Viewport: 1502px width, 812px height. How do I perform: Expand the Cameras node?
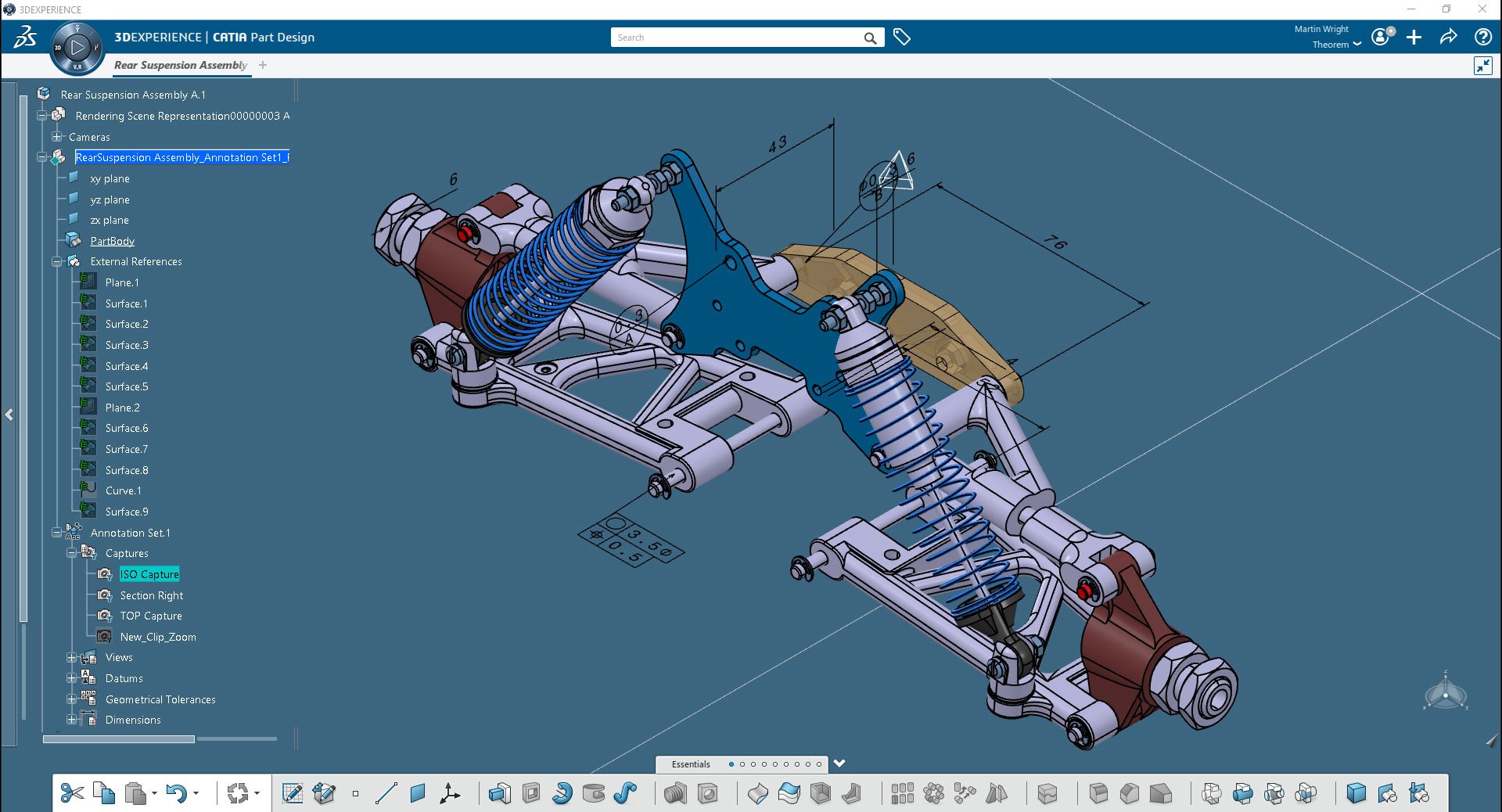point(56,136)
